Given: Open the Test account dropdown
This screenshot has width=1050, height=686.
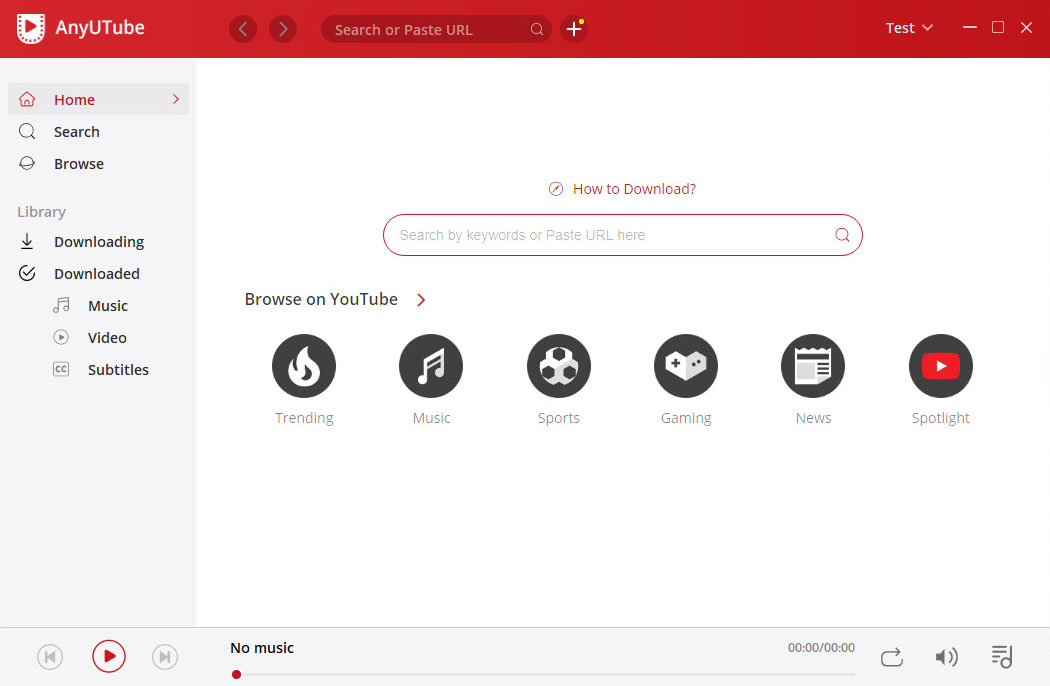Looking at the screenshot, I should (x=909, y=28).
